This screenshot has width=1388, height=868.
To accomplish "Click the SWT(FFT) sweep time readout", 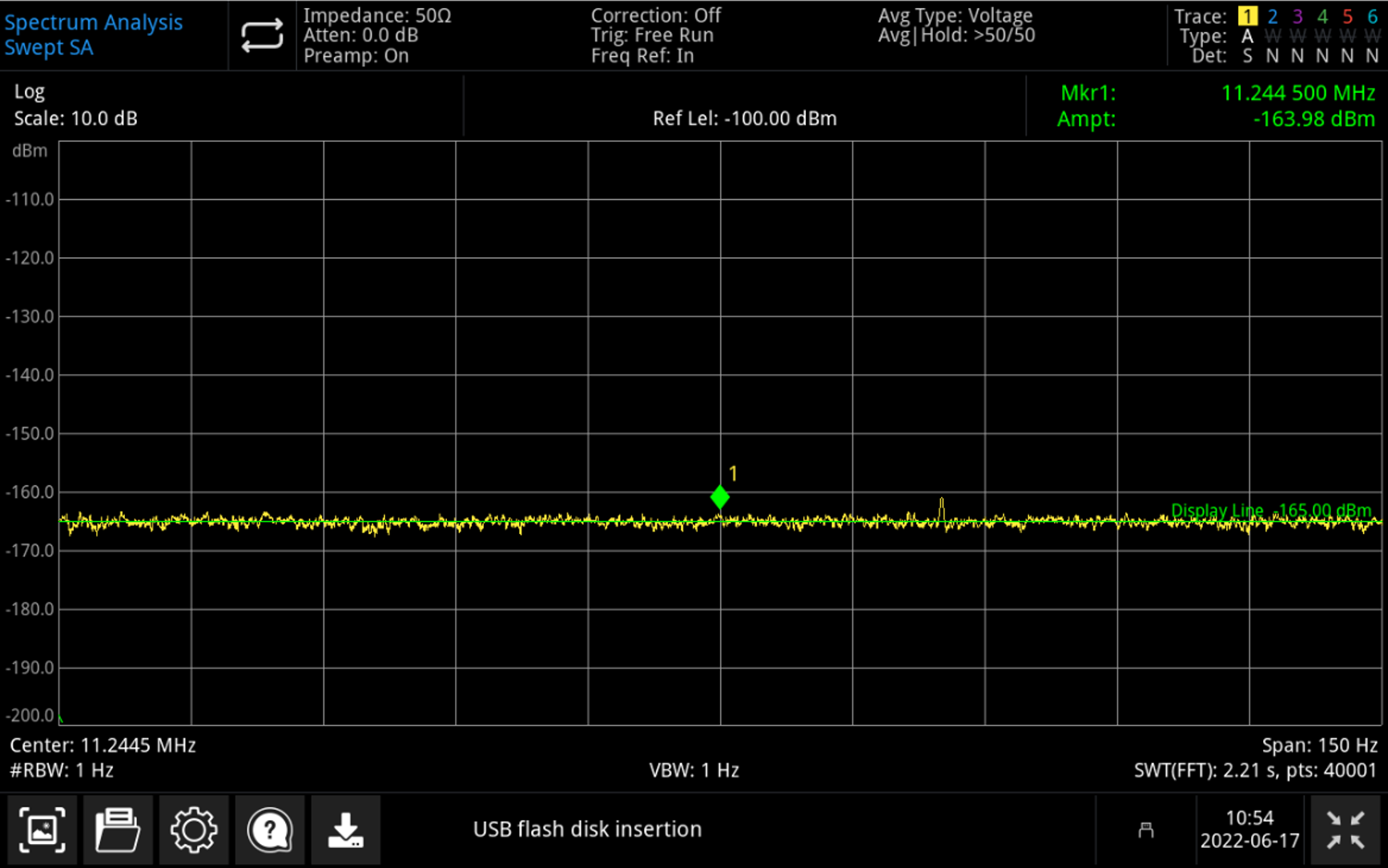I will [1255, 770].
